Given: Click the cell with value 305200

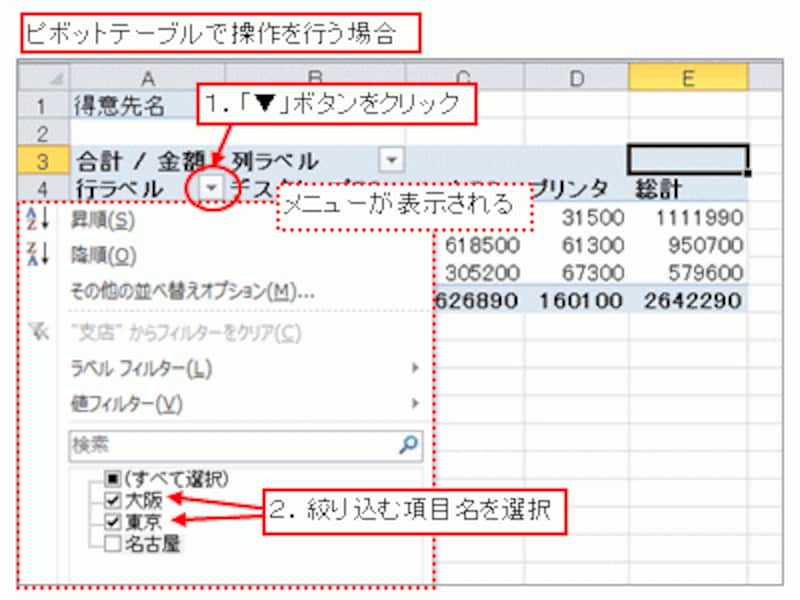Looking at the screenshot, I should [482, 273].
